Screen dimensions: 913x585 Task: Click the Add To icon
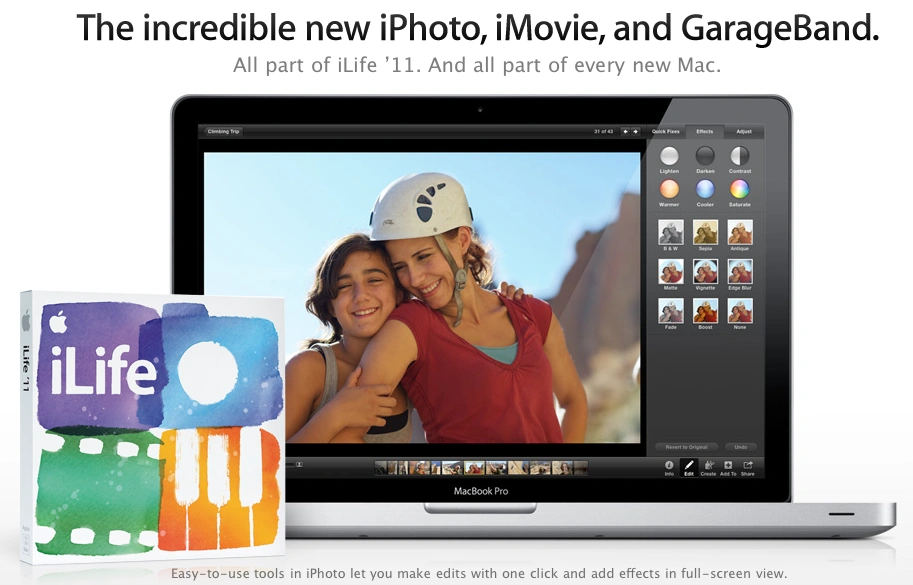[x=728, y=467]
